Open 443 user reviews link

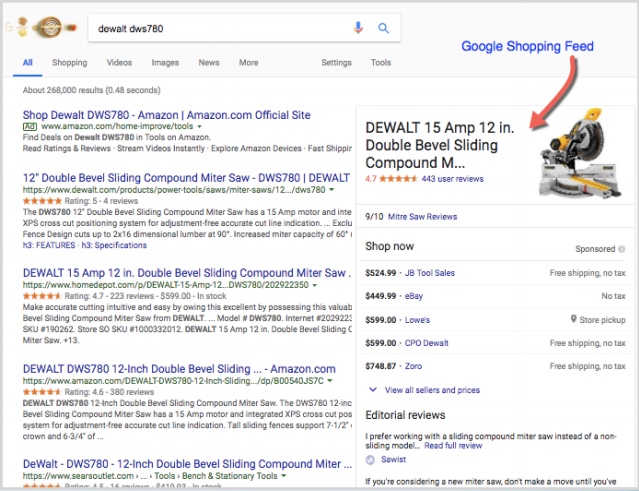(x=452, y=178)
